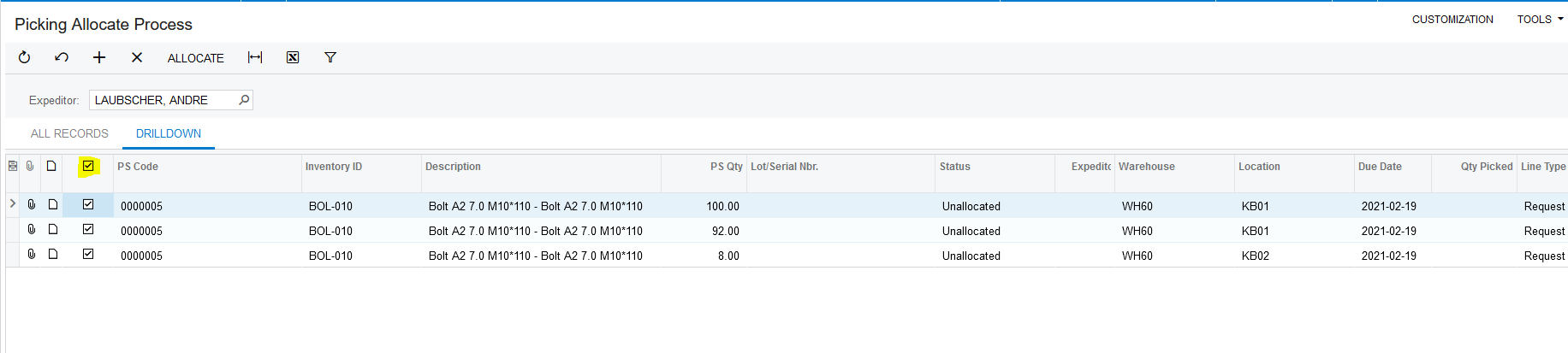1568x353 pixels.
Task: Export grid to Excel icon
Action: 293,57
